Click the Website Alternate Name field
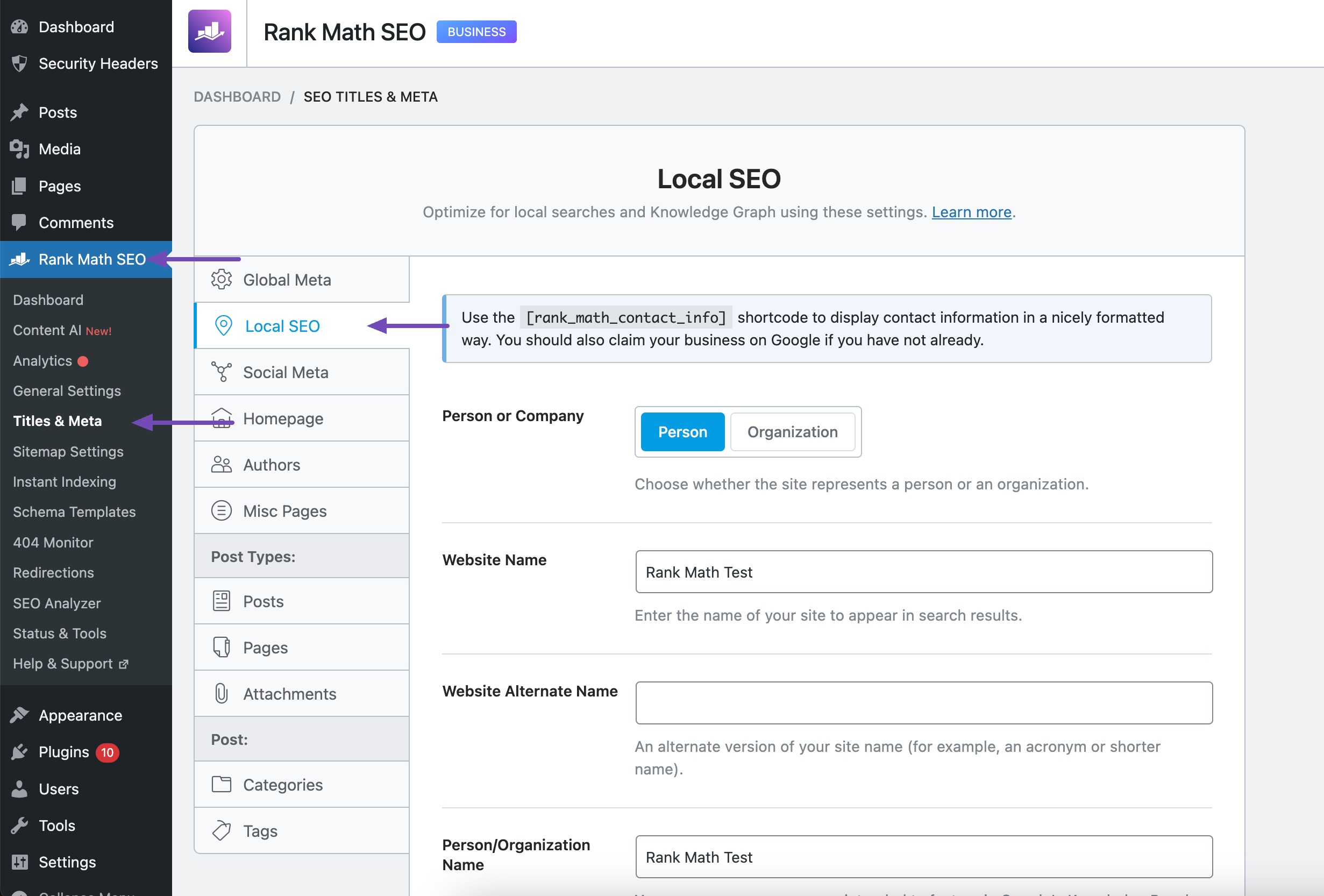Viewport: 1324px width, 896px height. (x=923, y=703)
